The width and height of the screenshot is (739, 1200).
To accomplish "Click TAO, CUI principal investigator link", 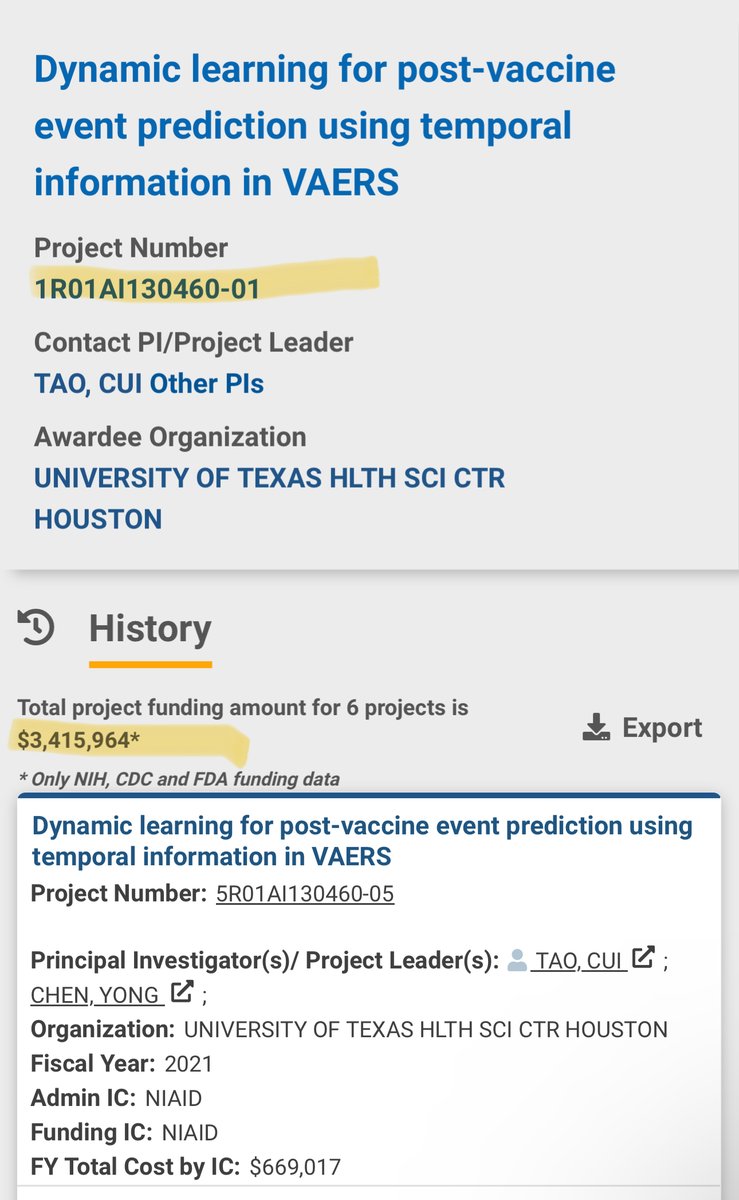I will pyautogui.click(x=580, y=961).
